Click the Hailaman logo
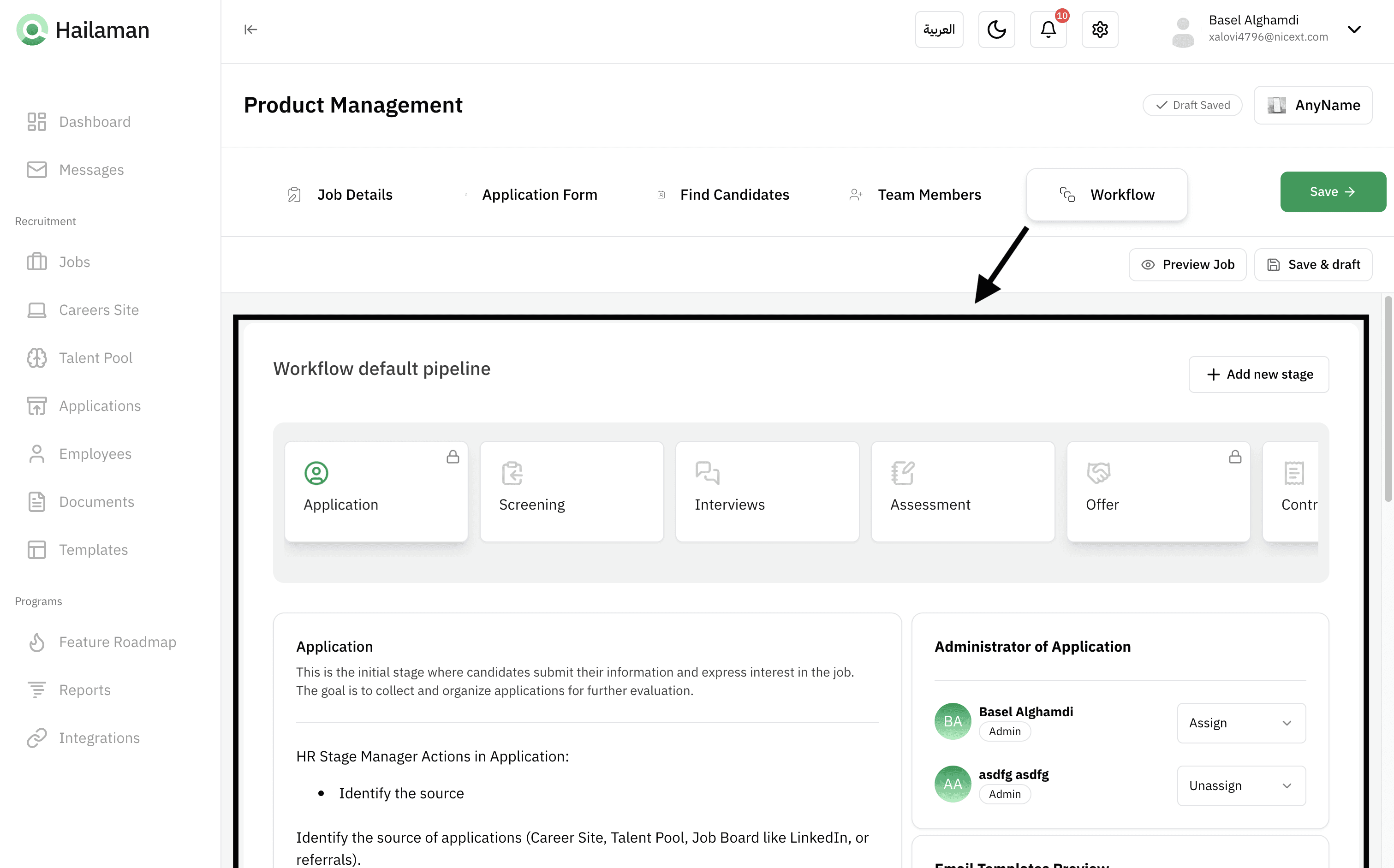The image size is (1394, 868). [x=83, y=30]
